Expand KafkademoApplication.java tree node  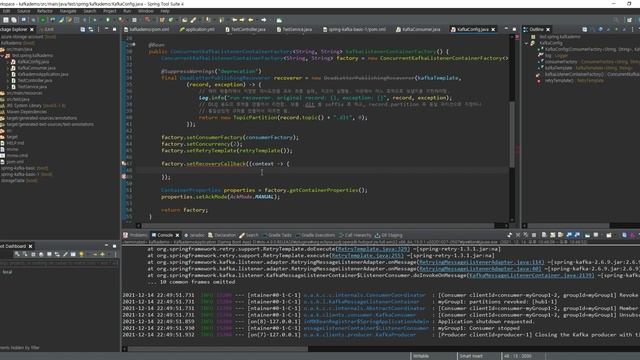pyautogui.click(x=8, y=74)
